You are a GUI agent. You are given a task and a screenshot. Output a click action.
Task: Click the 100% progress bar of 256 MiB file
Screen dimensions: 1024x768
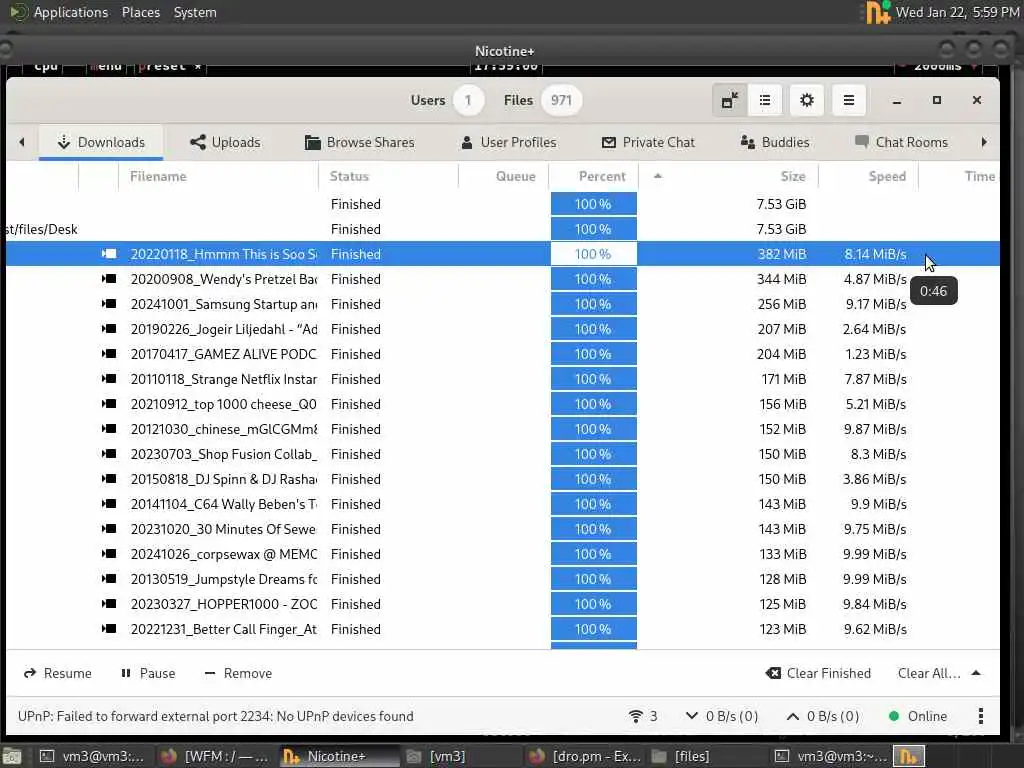coord(594,304)
